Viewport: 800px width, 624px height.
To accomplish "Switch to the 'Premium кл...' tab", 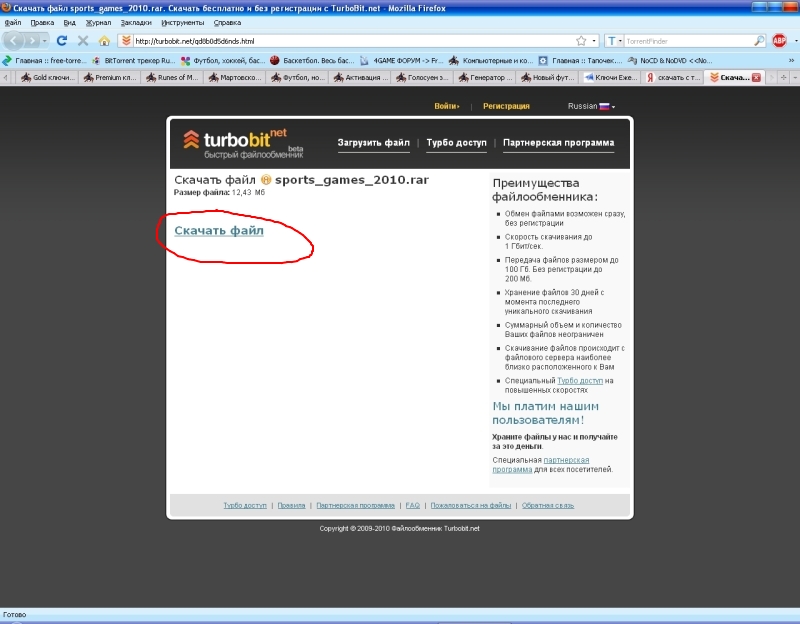I will pyautogui.click(x=110, y=78).
